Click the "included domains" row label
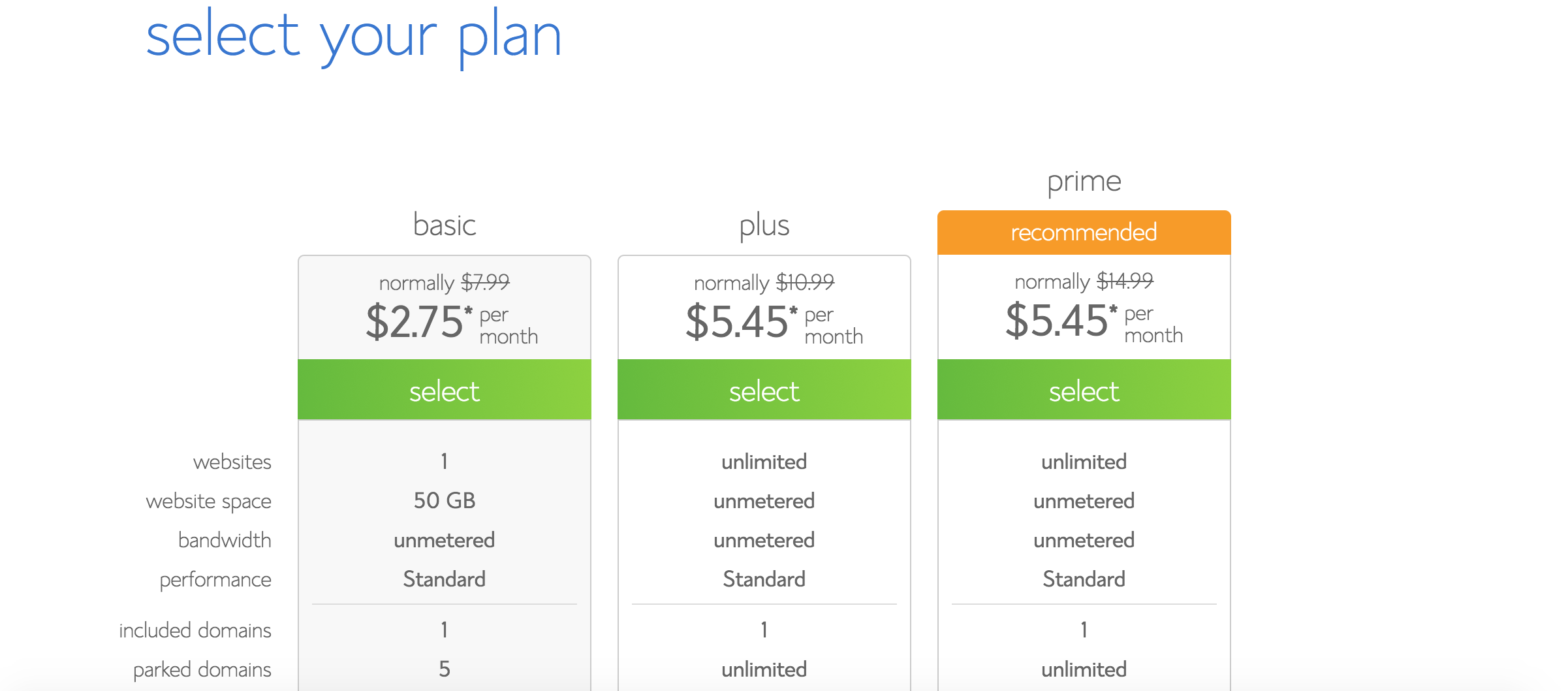The width and height of the screenshot is (1568, 691). coord(195,630)
